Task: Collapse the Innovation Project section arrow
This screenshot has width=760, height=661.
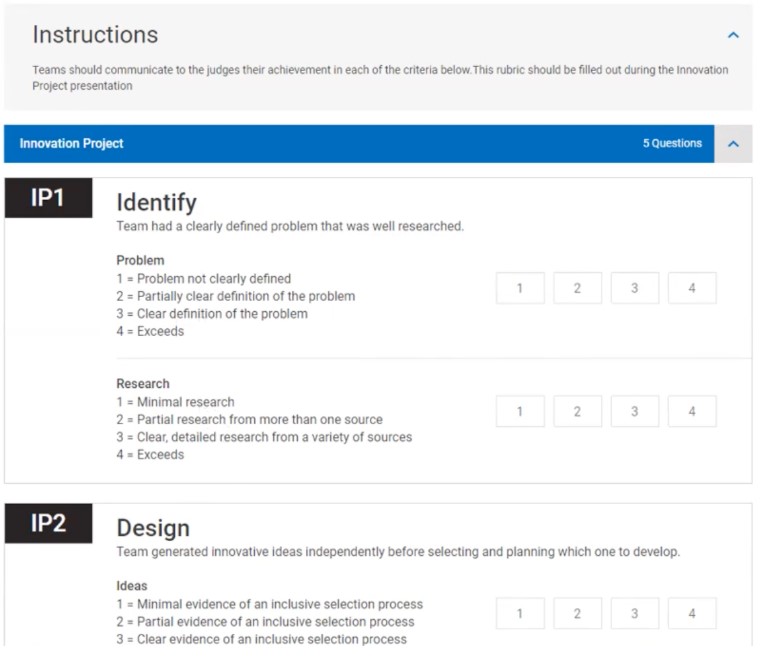Action: [733, 143]
